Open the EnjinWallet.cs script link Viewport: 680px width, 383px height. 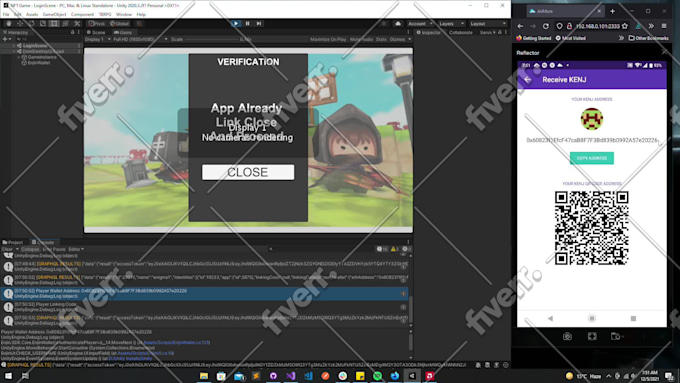click(x=176, y=342)
